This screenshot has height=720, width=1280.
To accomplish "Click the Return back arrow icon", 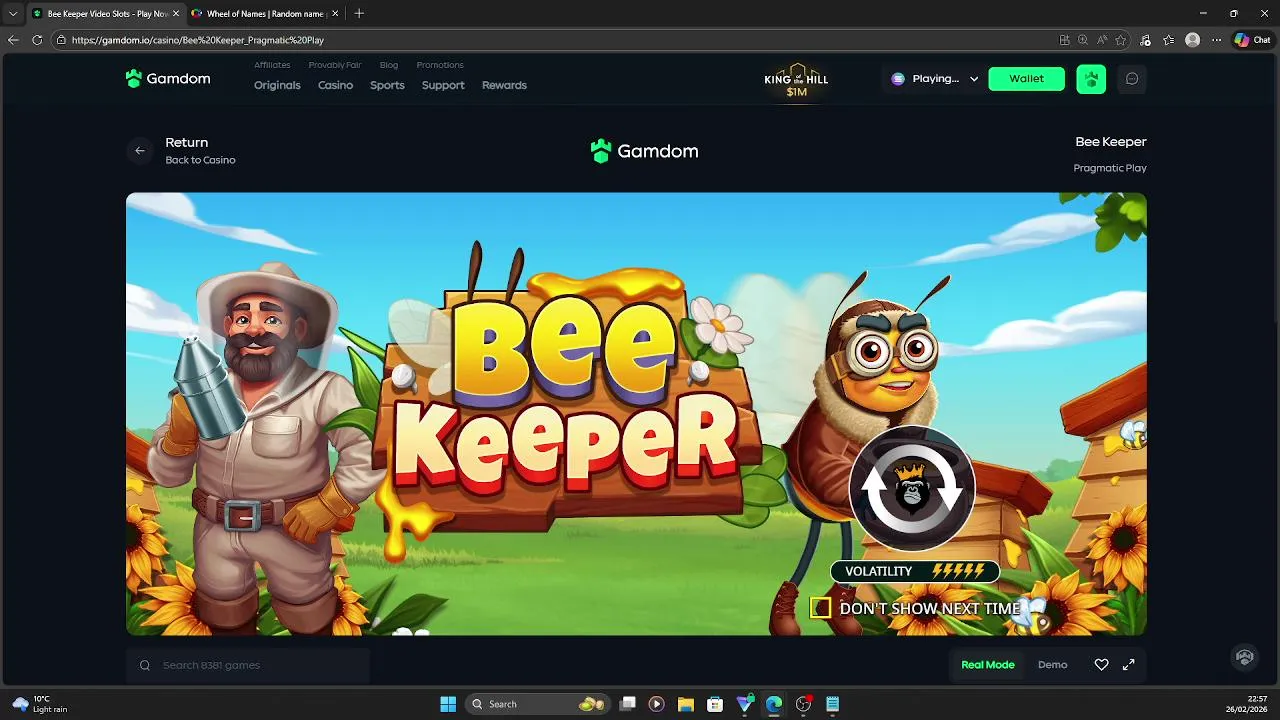I will click(140, 151).
